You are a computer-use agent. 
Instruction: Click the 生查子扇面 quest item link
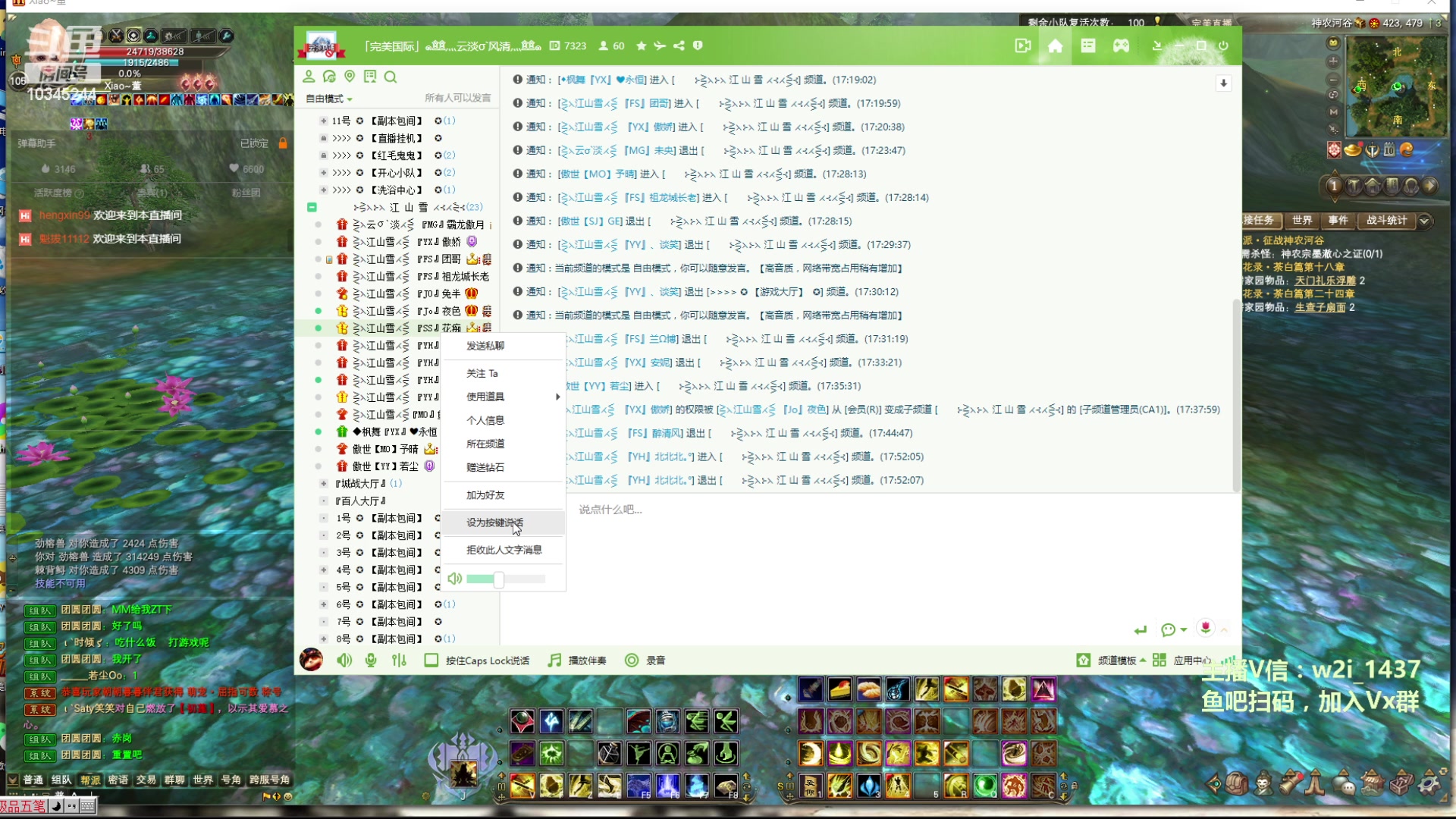point(1319,307)
